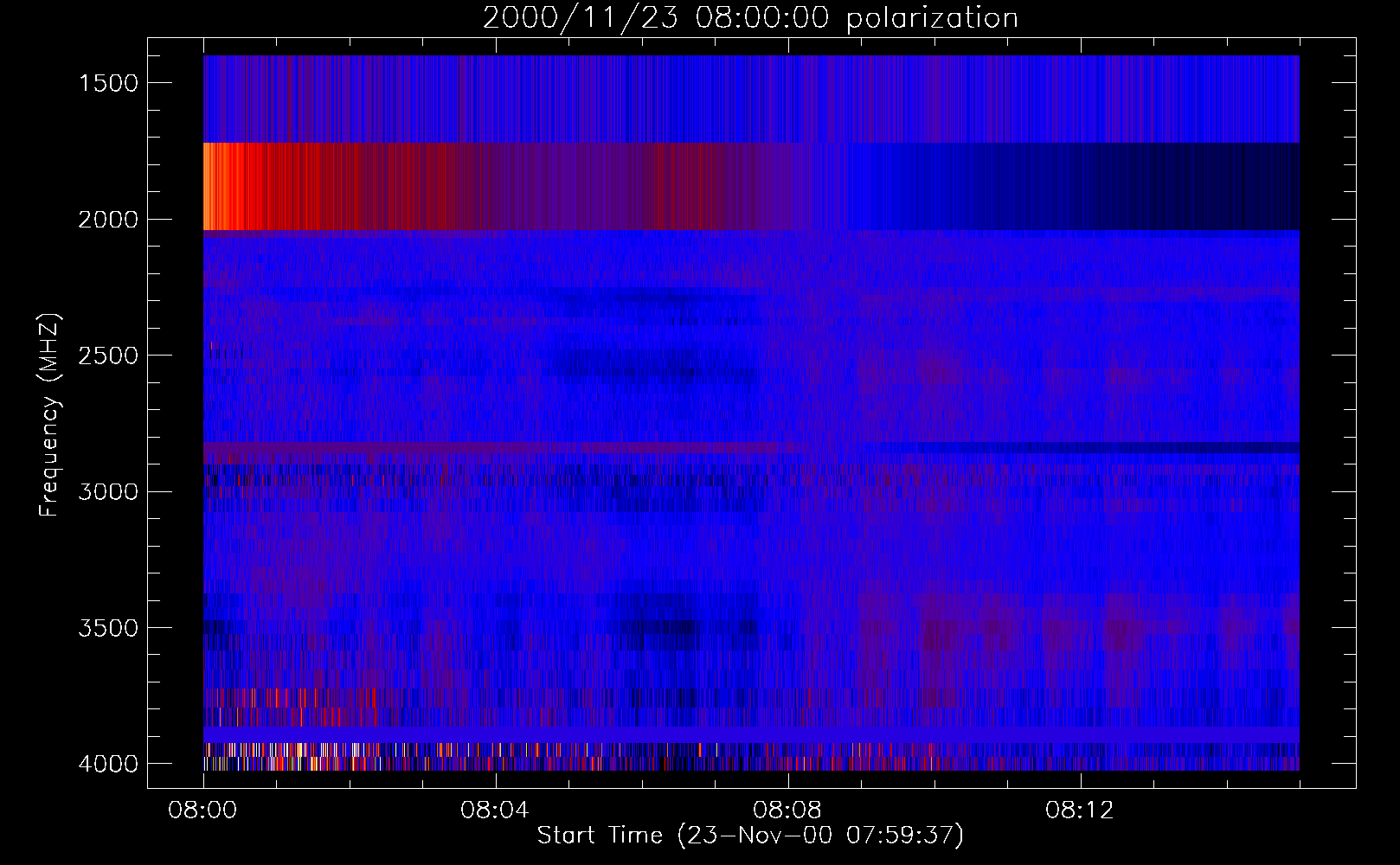Click the 1500 frequency tick label

[x=108, y=83]
